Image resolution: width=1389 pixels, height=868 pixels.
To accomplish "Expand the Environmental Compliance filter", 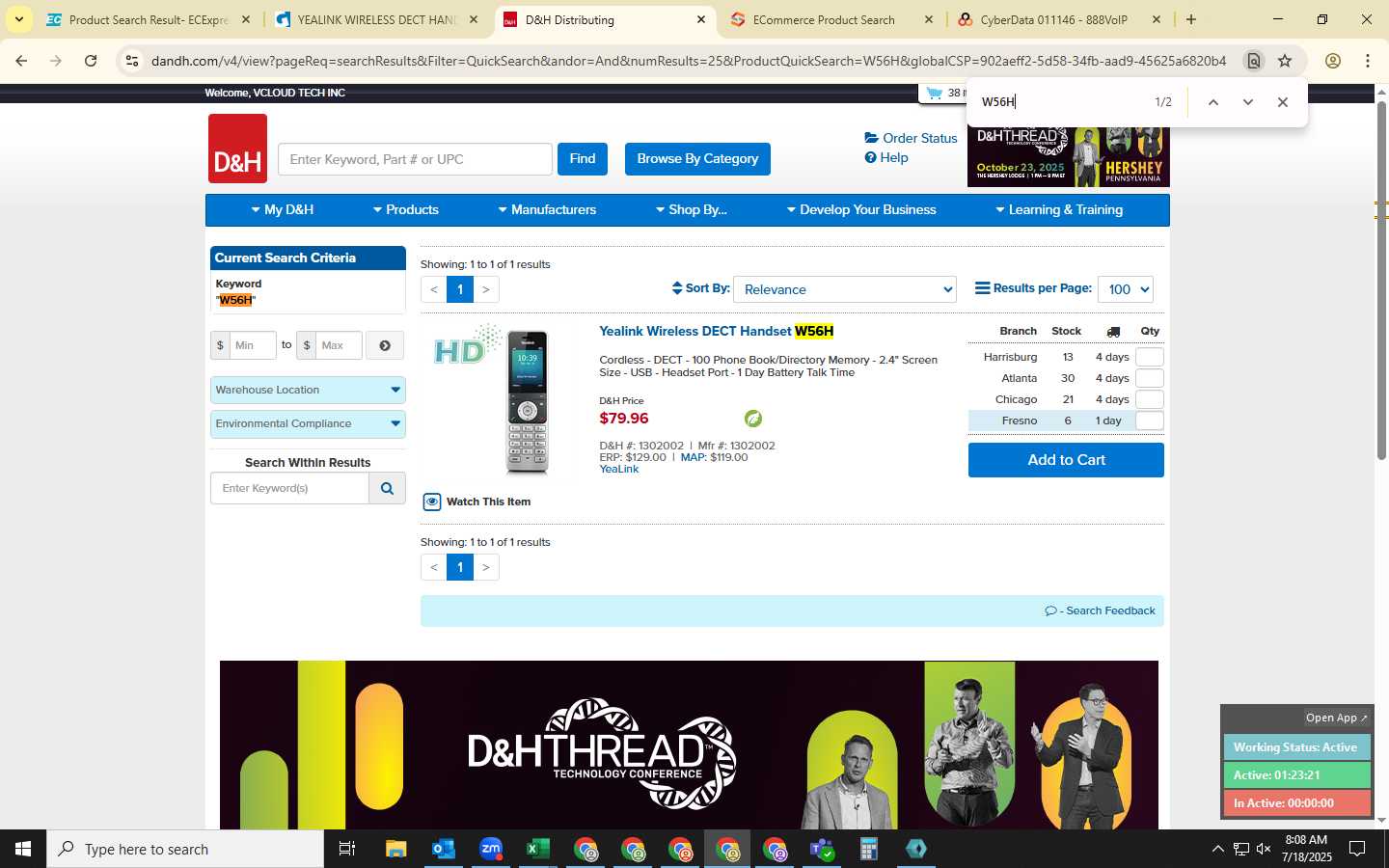I will point(308,423).
